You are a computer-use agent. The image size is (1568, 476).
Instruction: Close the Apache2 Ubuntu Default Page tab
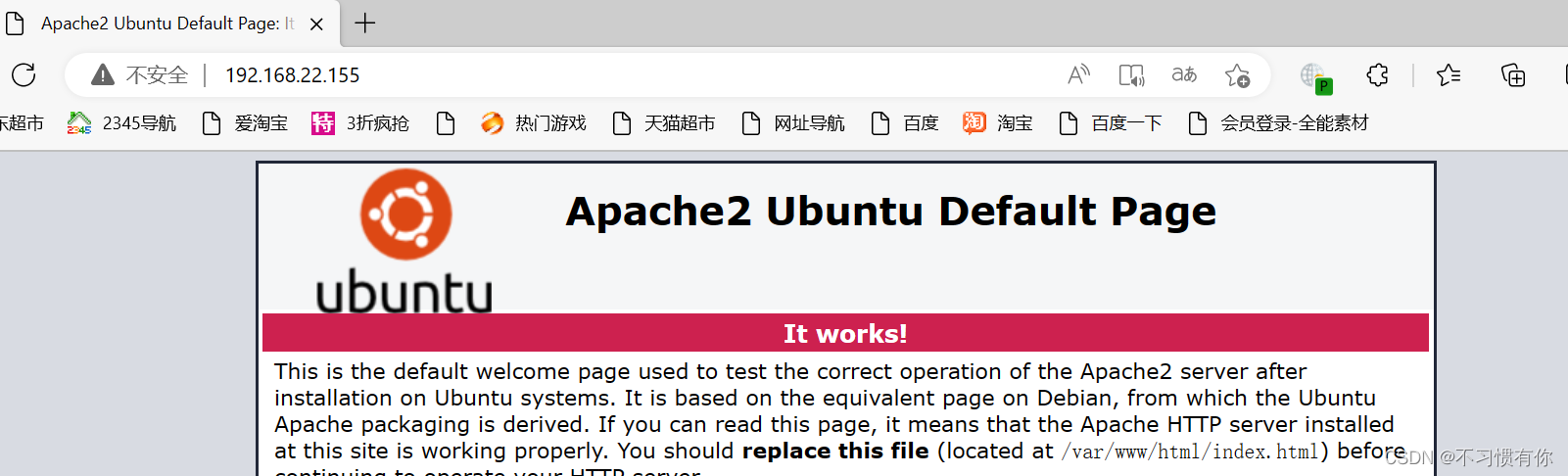(316, 24)
